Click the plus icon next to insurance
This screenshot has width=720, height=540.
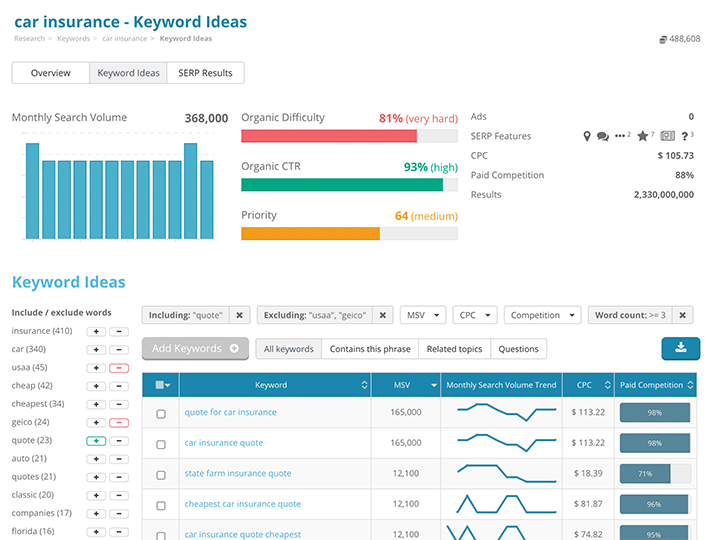(97, 331)
